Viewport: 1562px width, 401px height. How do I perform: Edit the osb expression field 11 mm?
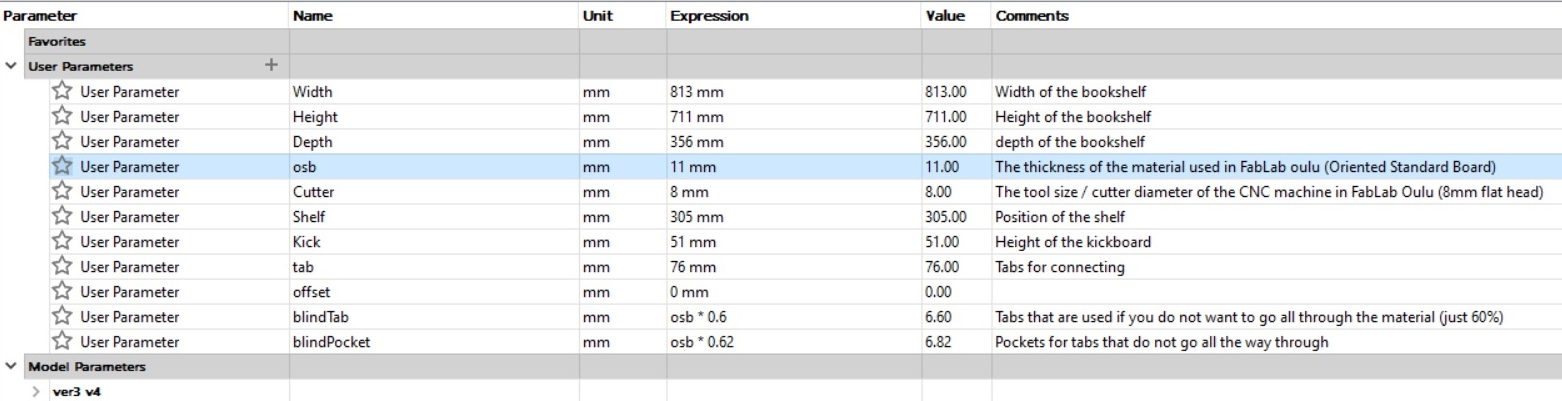click(794, 167)
